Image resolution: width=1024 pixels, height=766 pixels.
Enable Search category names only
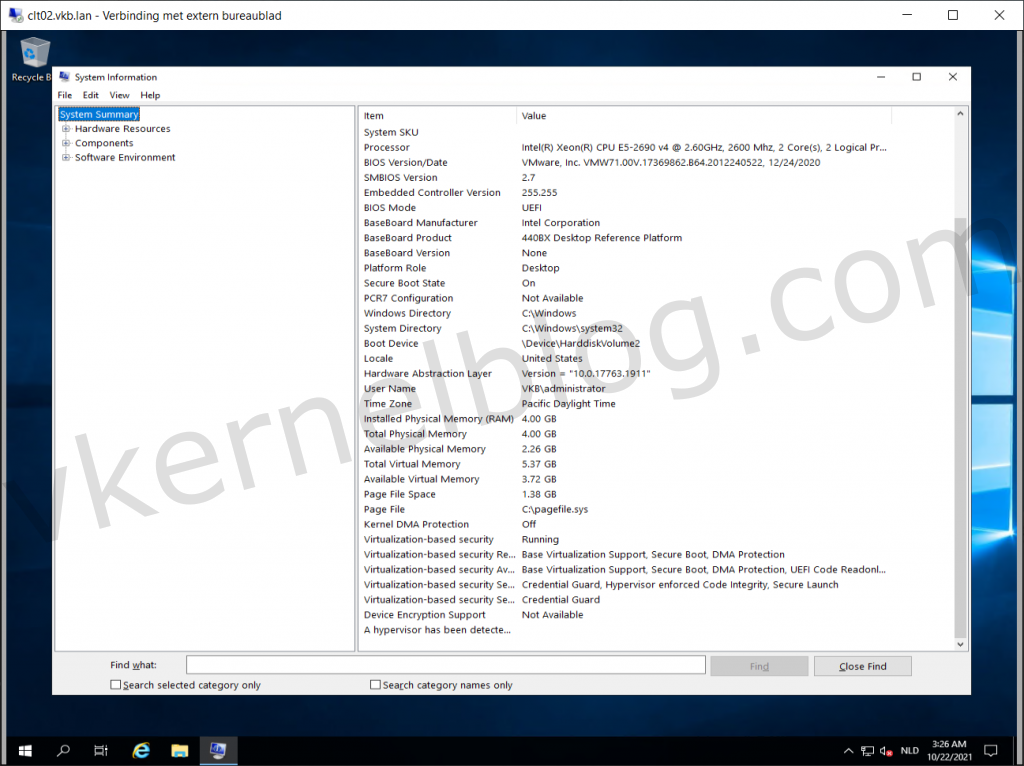(375, 684)
